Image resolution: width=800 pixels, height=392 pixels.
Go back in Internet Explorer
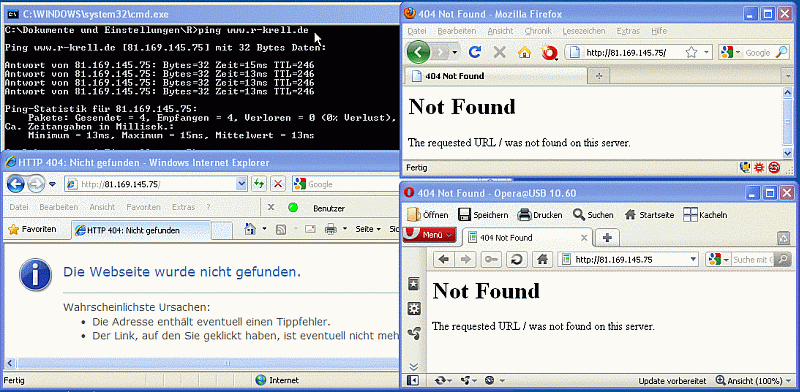click(16, 184)
